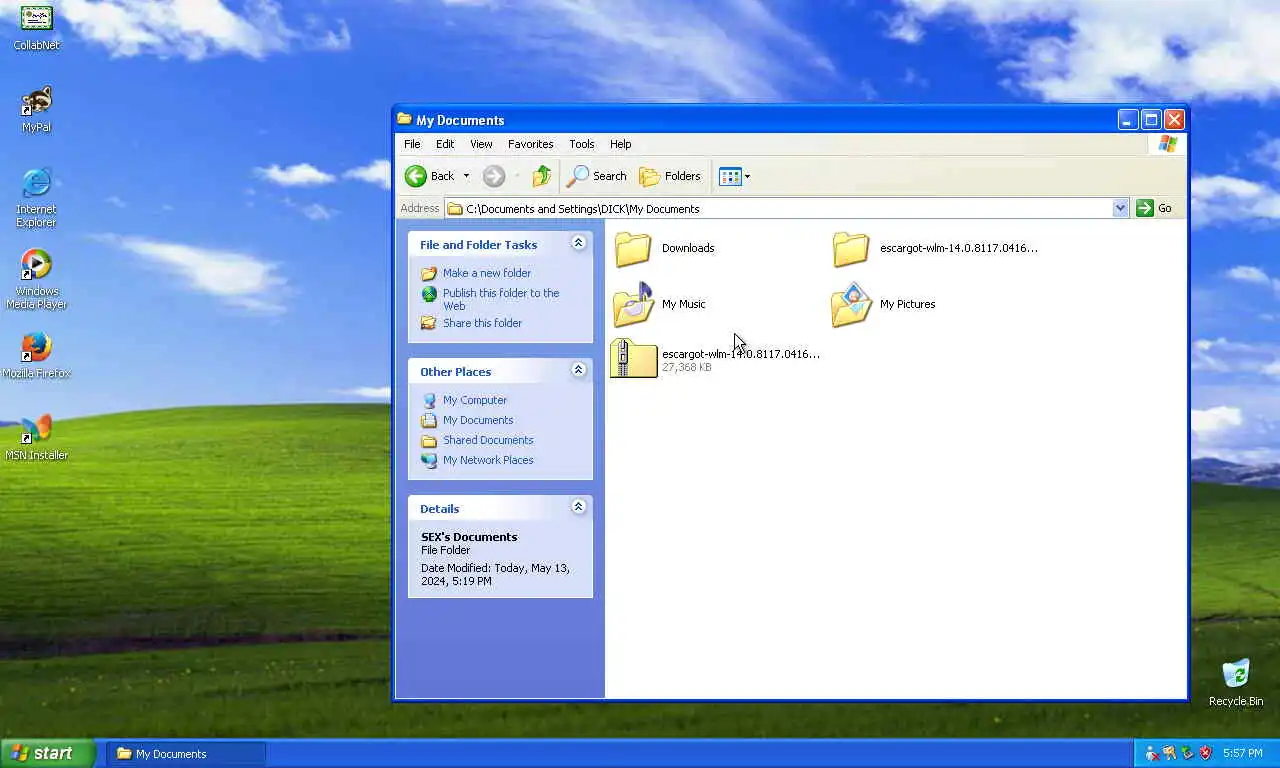Collapse the Other Places panel
Viewport: 1280px width, 768px height.
[578, 370]
